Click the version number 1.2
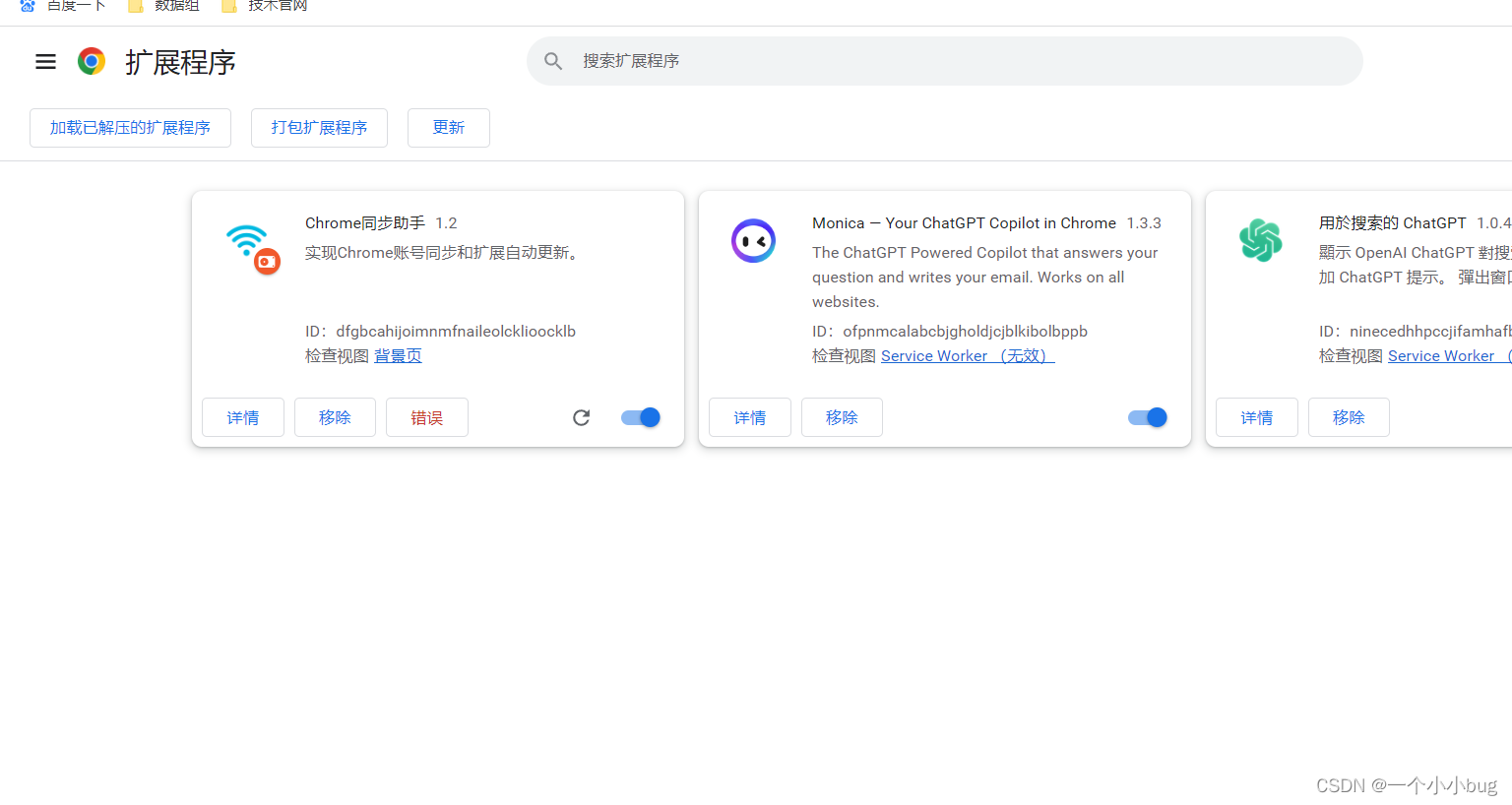The image size is (1512, 805). [446, 223]
